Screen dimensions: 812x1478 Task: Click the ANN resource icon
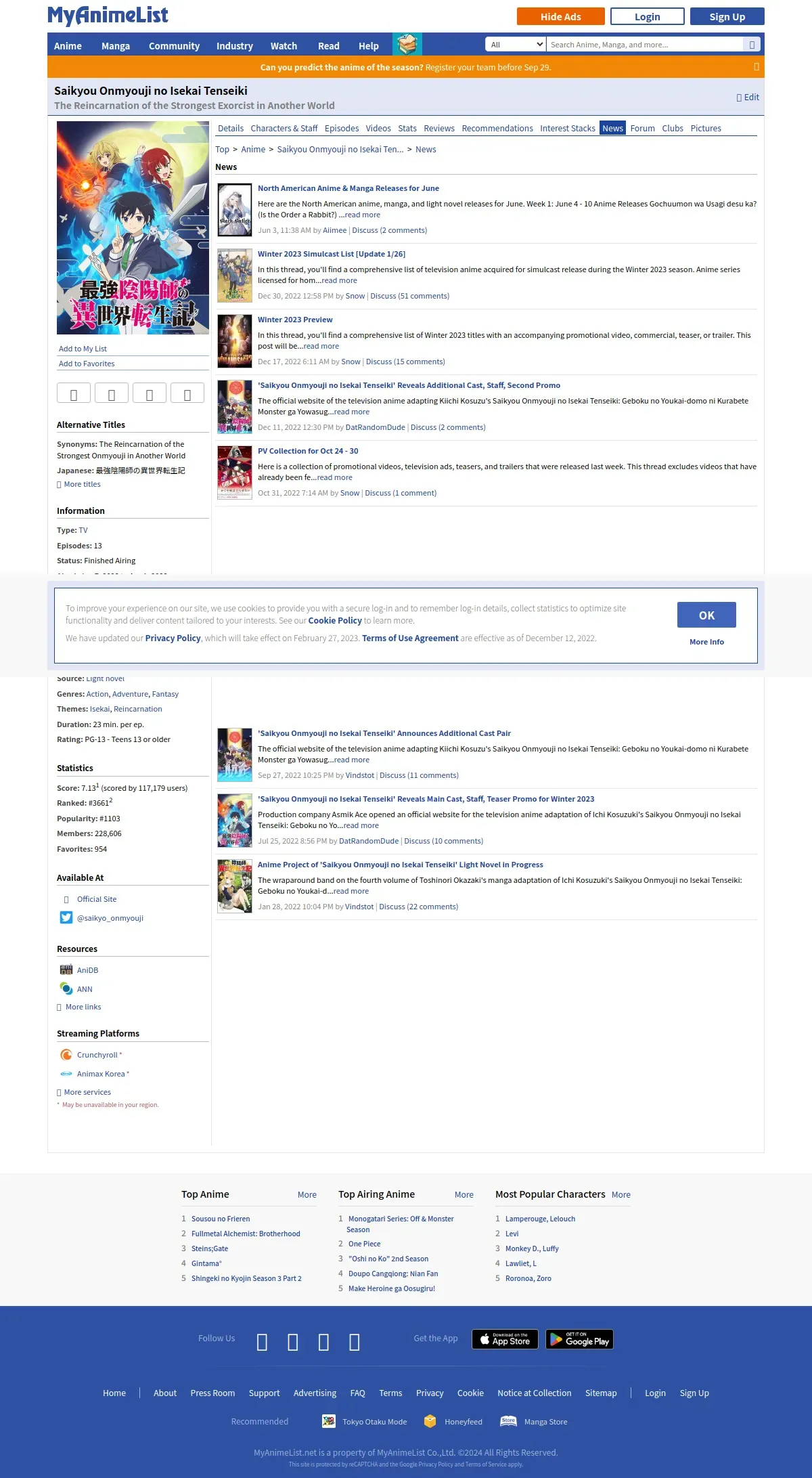66,988
